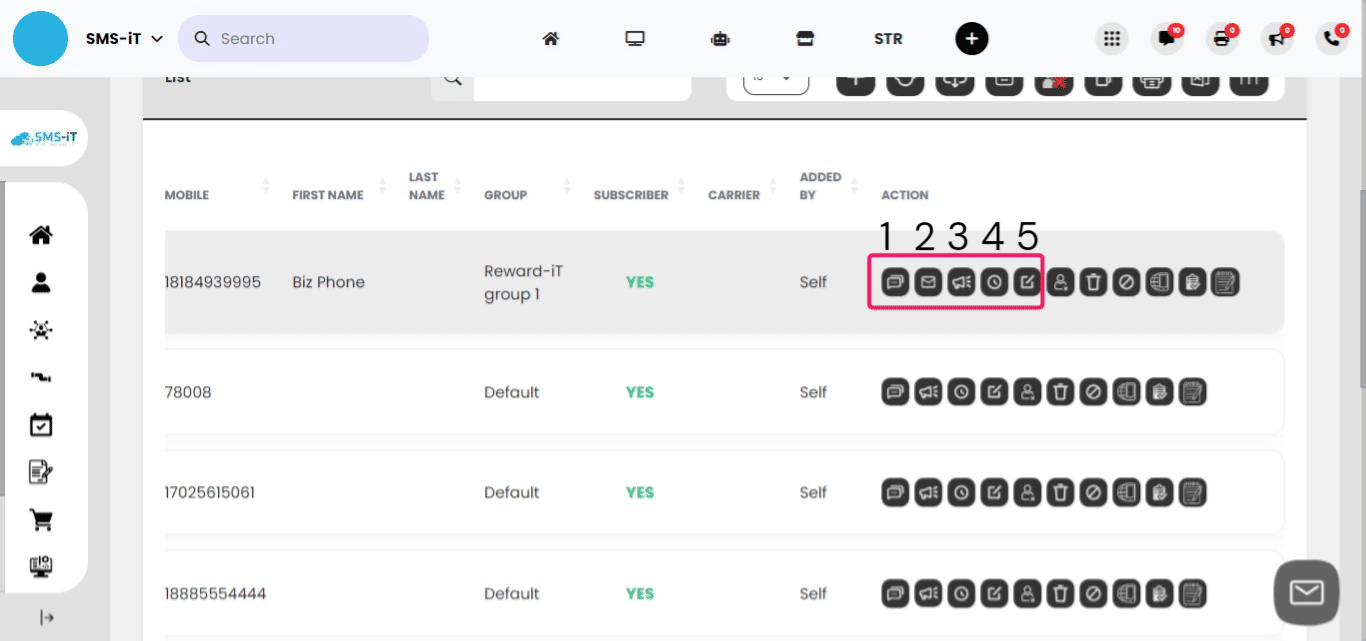Select mobile number 78008

pos(188,392)
